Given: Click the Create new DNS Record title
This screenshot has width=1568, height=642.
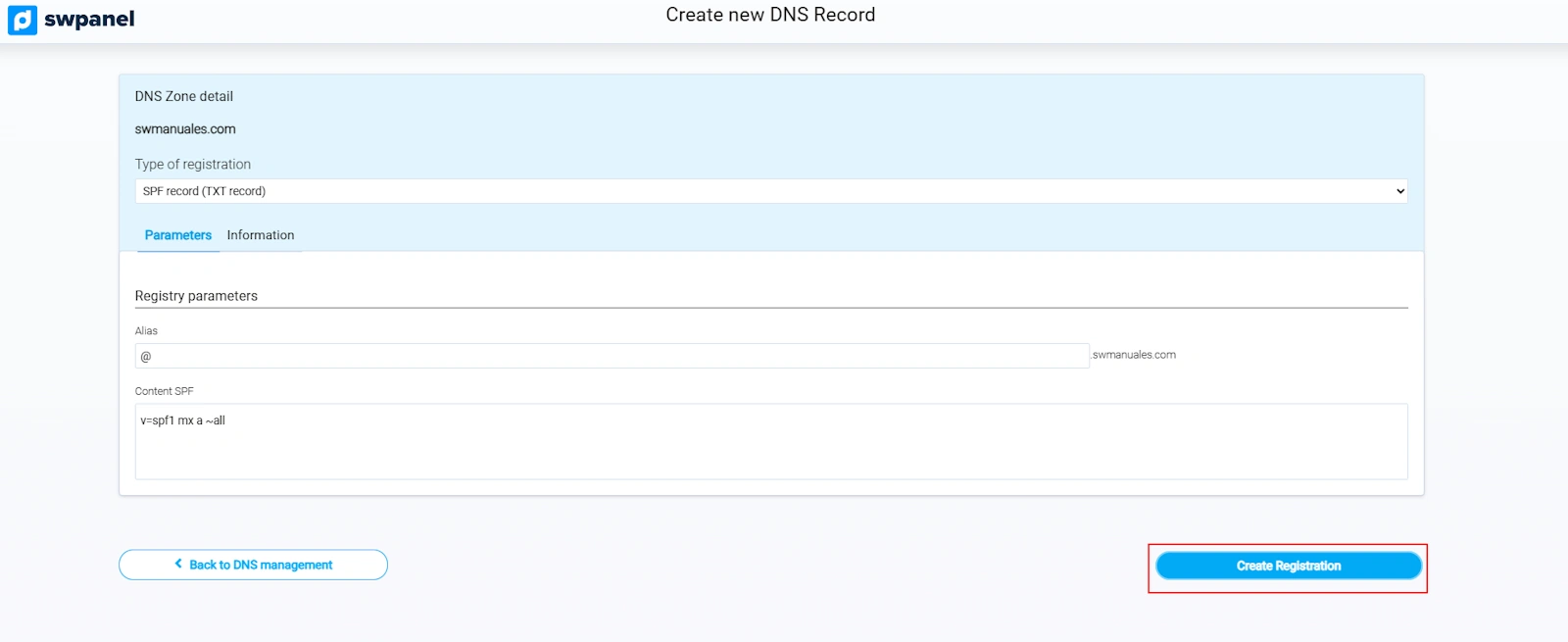Looking at the screenshot, I should click(x=770, y=15).
